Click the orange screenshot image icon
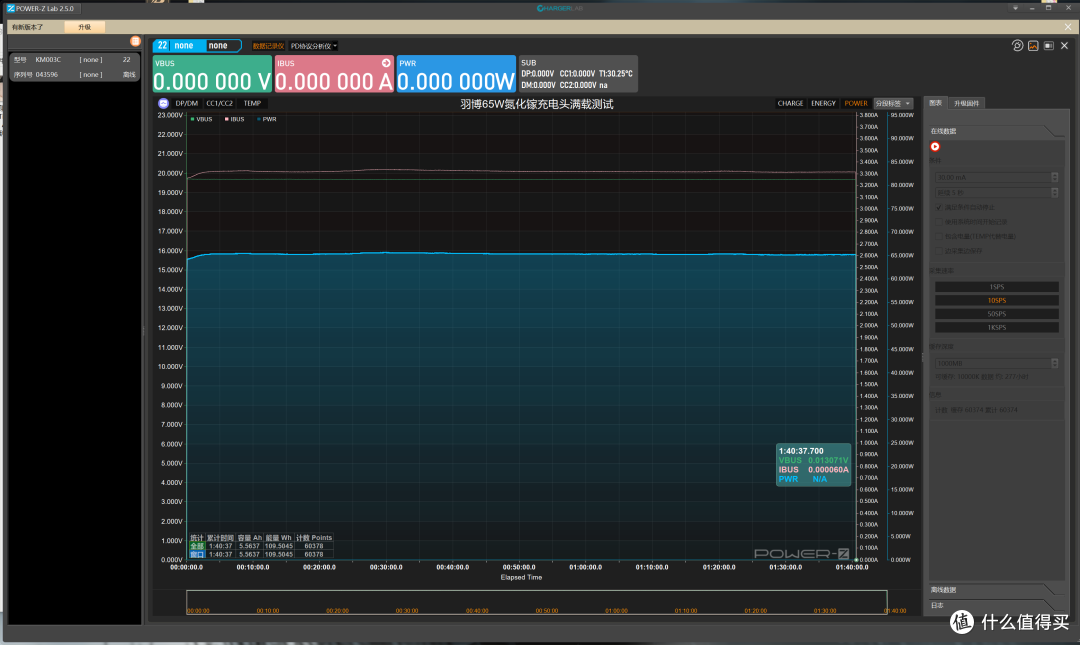Viewport: 1080px width, 645px height. (x=1033, y=45)
